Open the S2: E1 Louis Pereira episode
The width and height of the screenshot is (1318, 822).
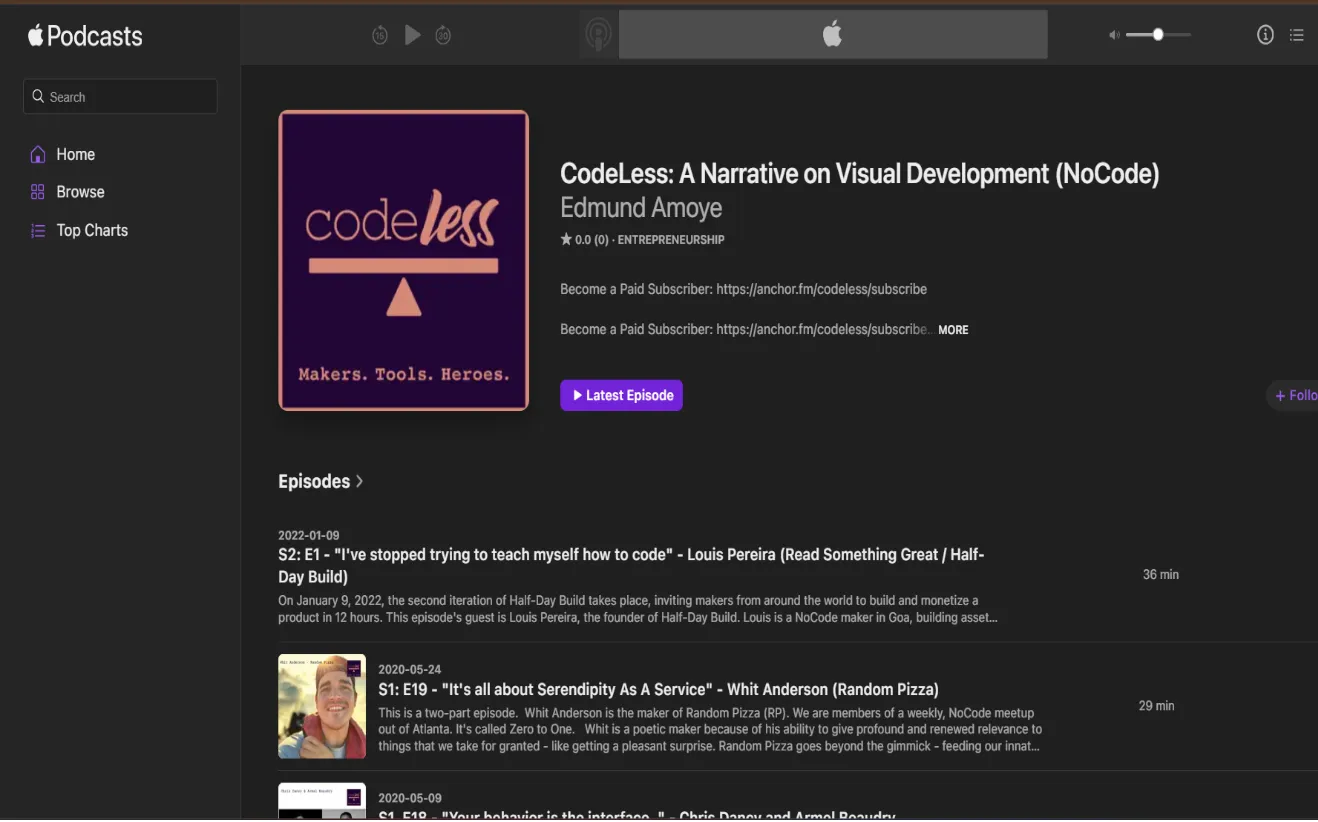(631, 565)
